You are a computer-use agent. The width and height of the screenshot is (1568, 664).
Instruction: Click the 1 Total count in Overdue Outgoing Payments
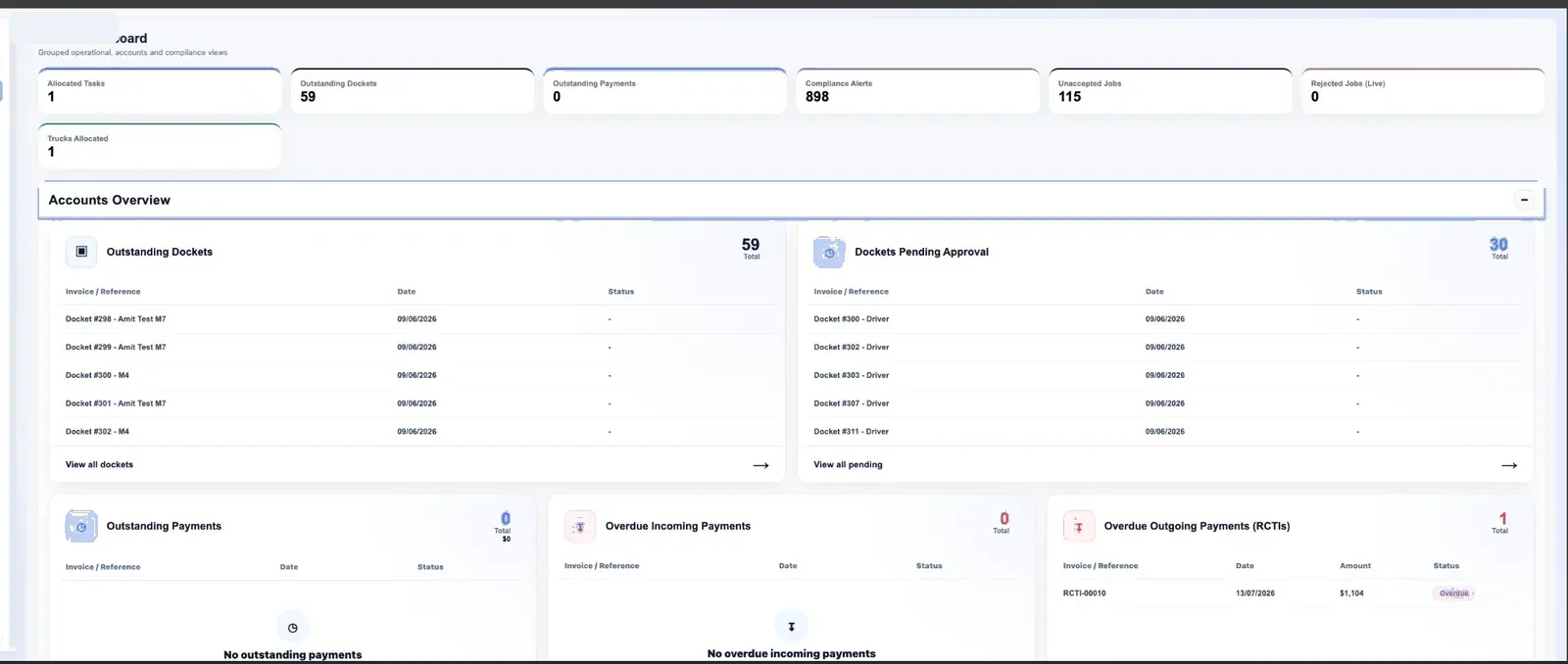pyautogui.click(x=1500, y=522)
